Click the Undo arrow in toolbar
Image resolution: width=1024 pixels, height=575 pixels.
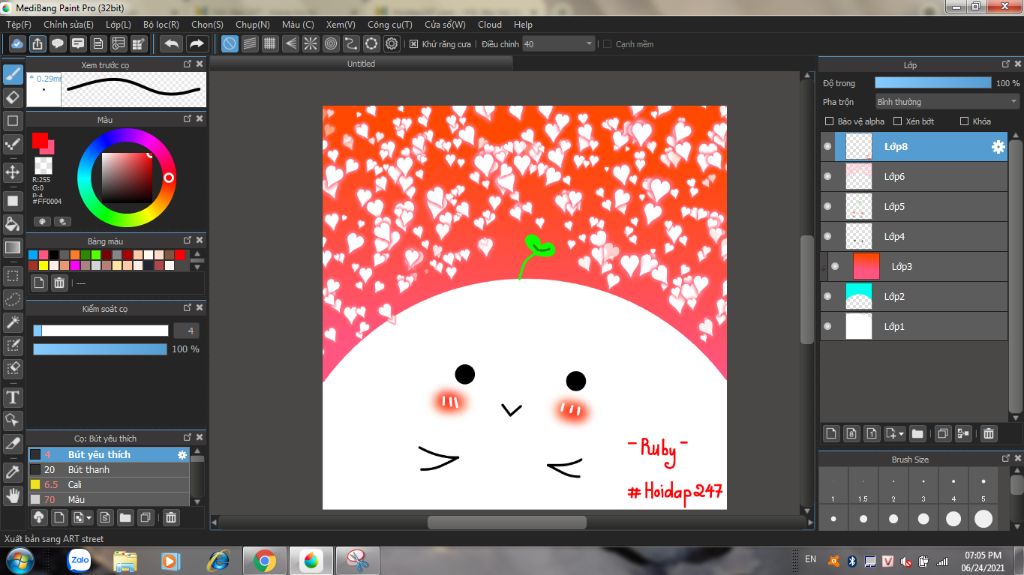(171, 44)
